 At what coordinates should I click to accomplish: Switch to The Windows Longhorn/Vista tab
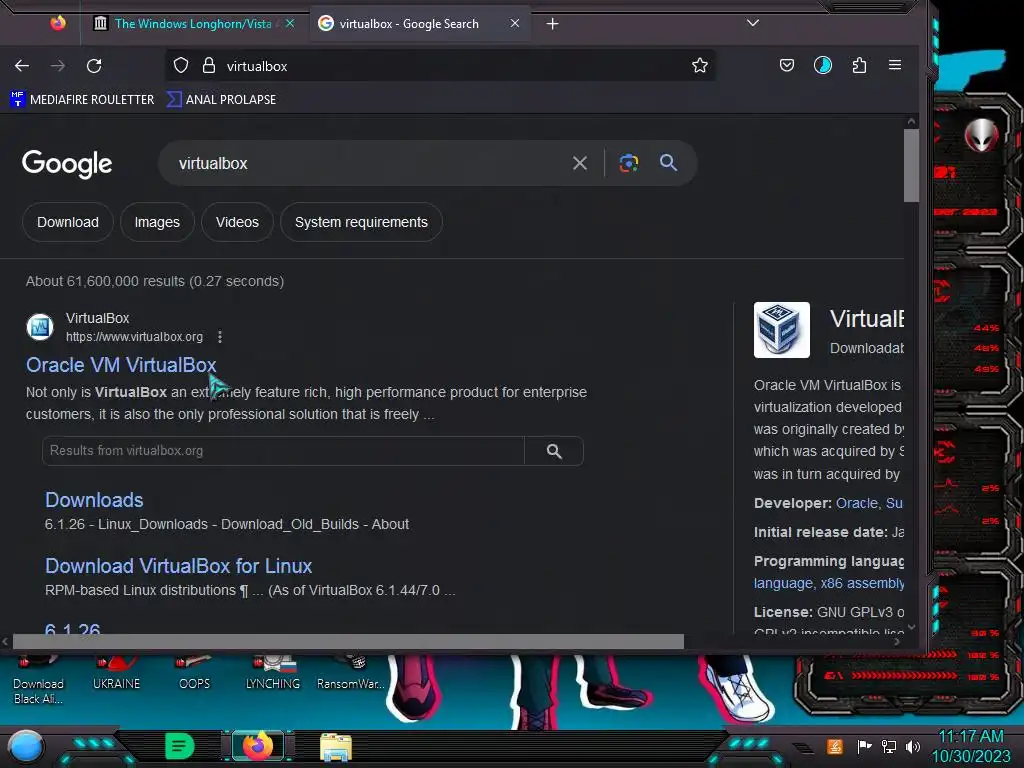point(193,24)
